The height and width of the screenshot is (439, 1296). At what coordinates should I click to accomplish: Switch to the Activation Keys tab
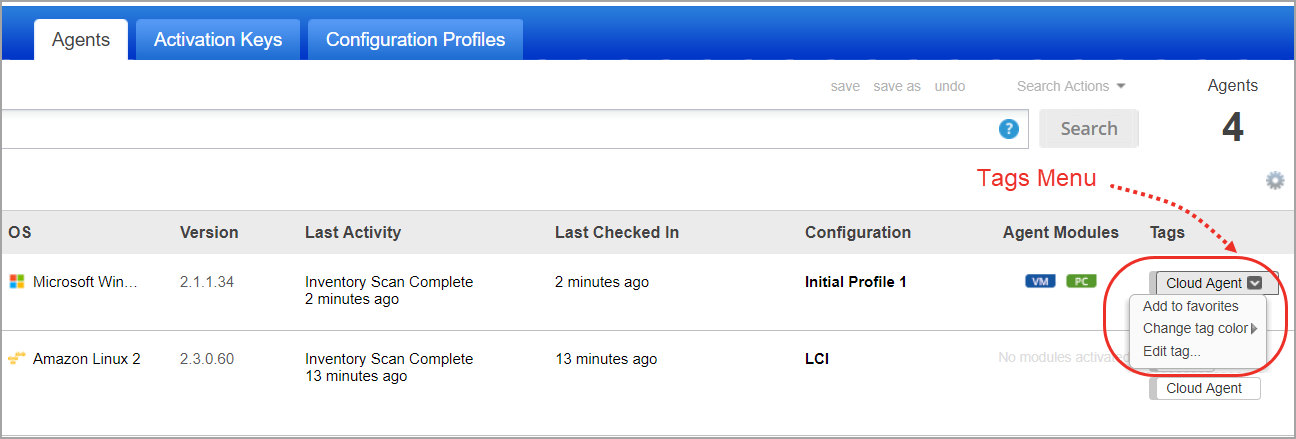coord(218,40)
